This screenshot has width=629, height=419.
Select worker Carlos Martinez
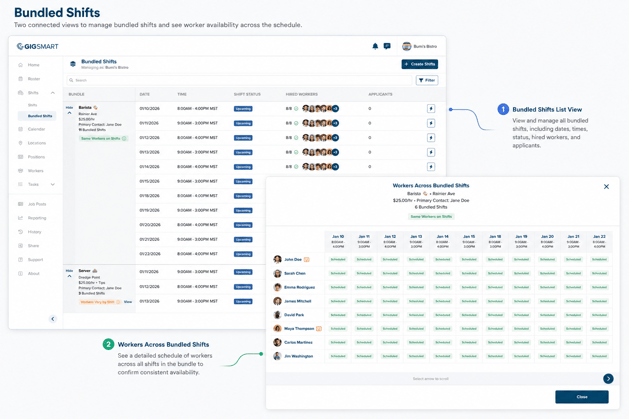[298, 342]
